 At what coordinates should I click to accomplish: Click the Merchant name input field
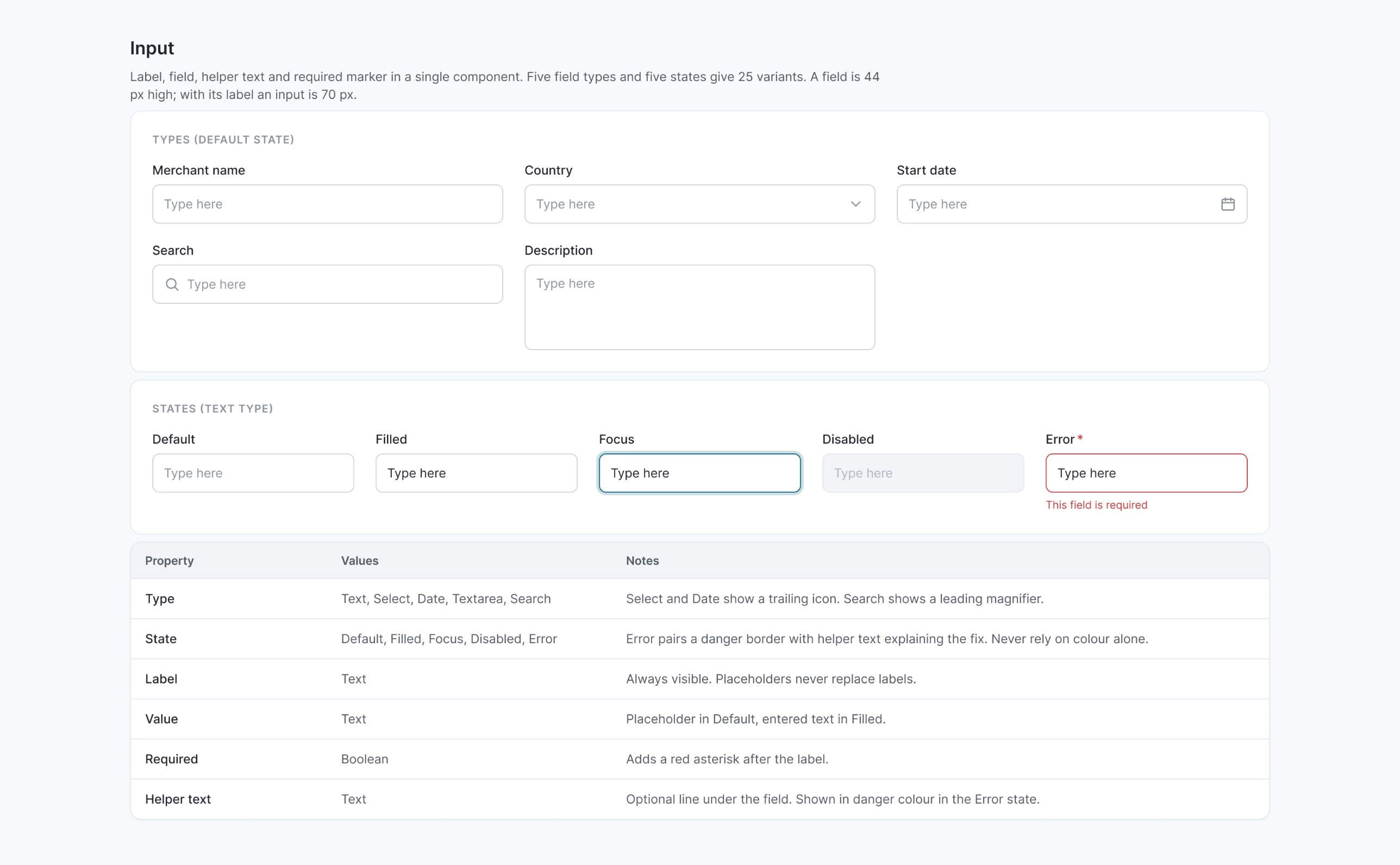(328, 204)
